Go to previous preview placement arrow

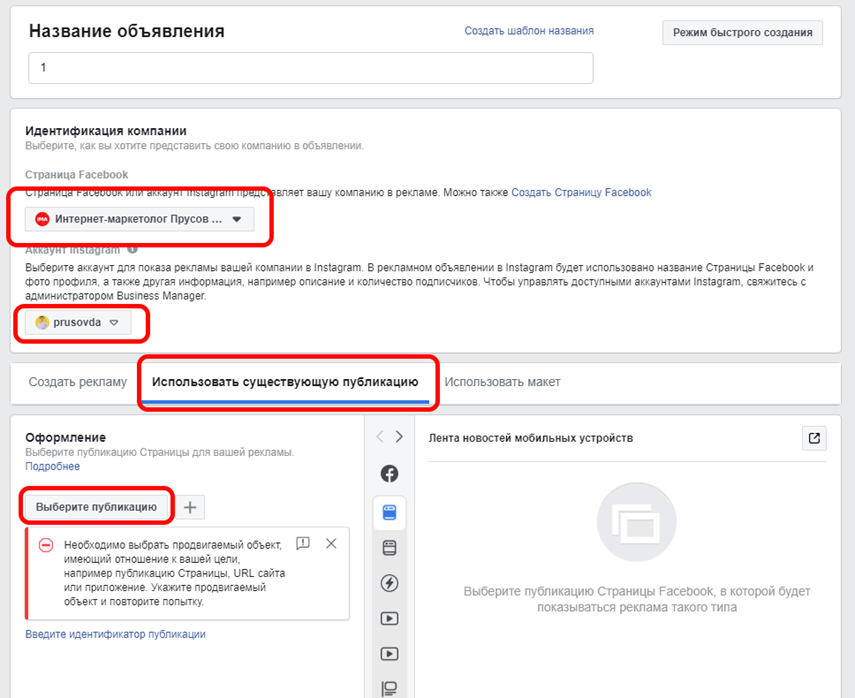(380, 436)
